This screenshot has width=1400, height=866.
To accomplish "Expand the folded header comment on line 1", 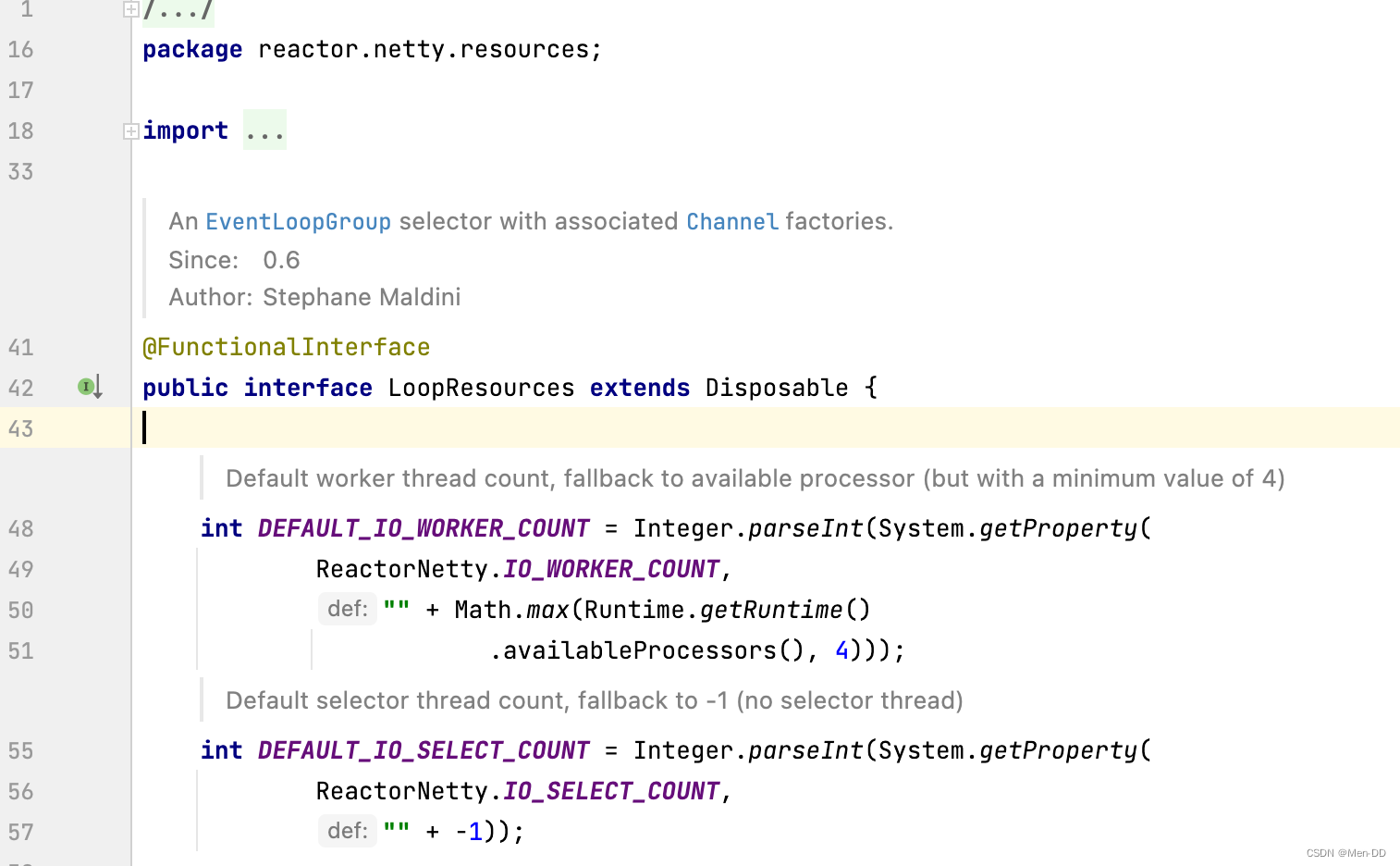I will point(131,9).
